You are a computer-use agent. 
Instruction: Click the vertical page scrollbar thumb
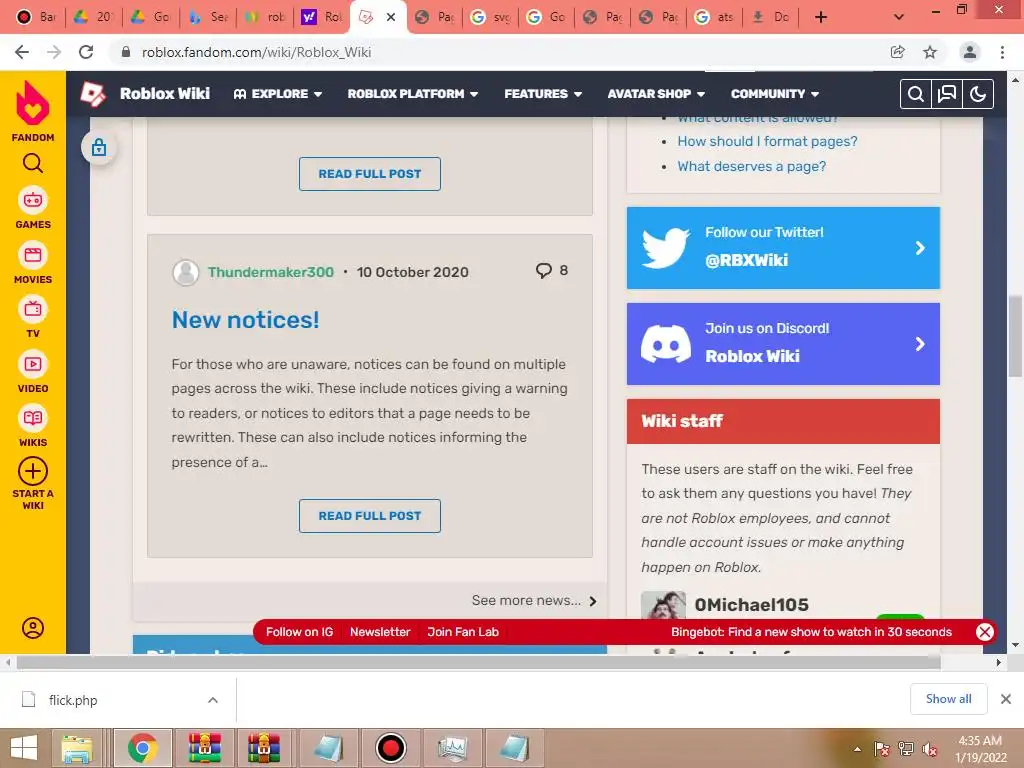tap(1015, 336)
